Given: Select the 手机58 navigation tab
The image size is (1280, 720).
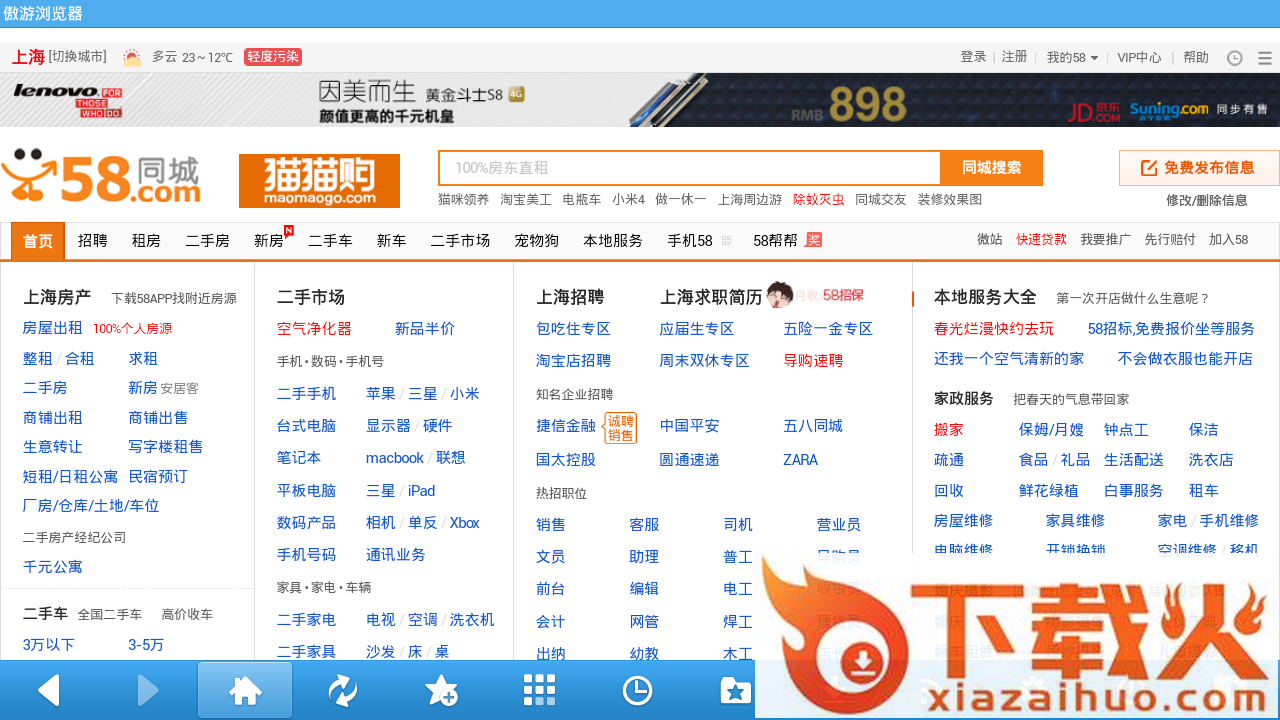Looking at the screenshot, I should (x=690, y=241).
